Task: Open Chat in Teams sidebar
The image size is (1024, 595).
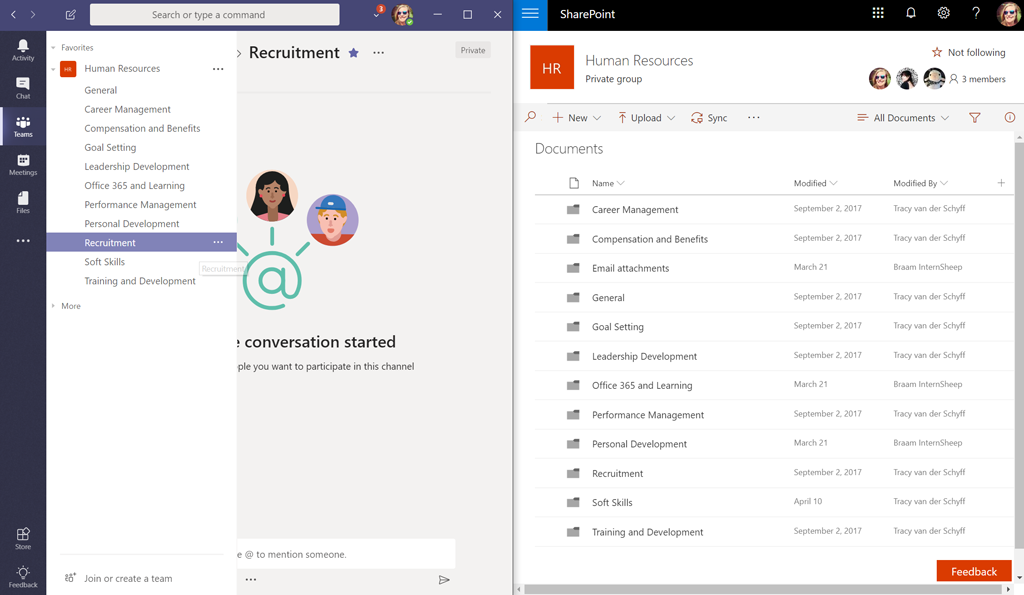Action: [x=23, y=88]
